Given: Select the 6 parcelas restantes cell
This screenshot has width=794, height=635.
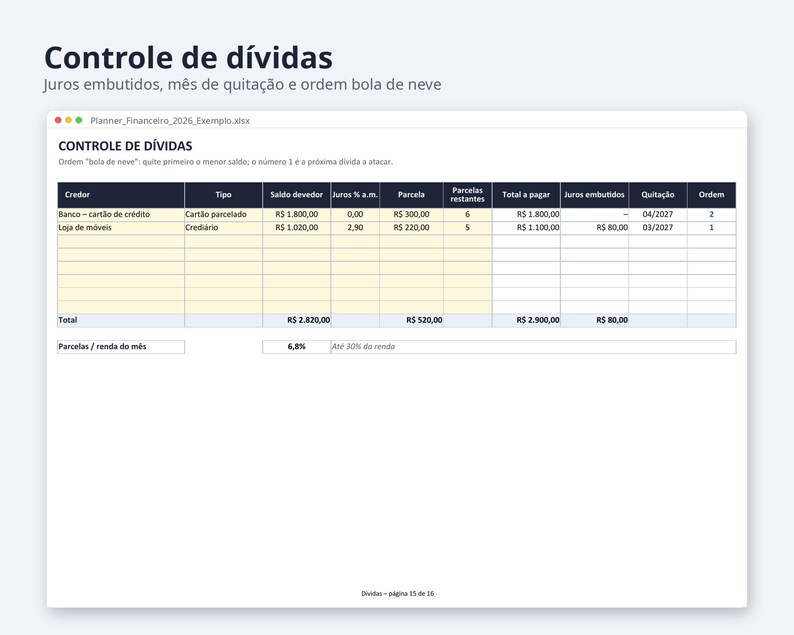Looking at the screenshot, I should pos(467,215).
